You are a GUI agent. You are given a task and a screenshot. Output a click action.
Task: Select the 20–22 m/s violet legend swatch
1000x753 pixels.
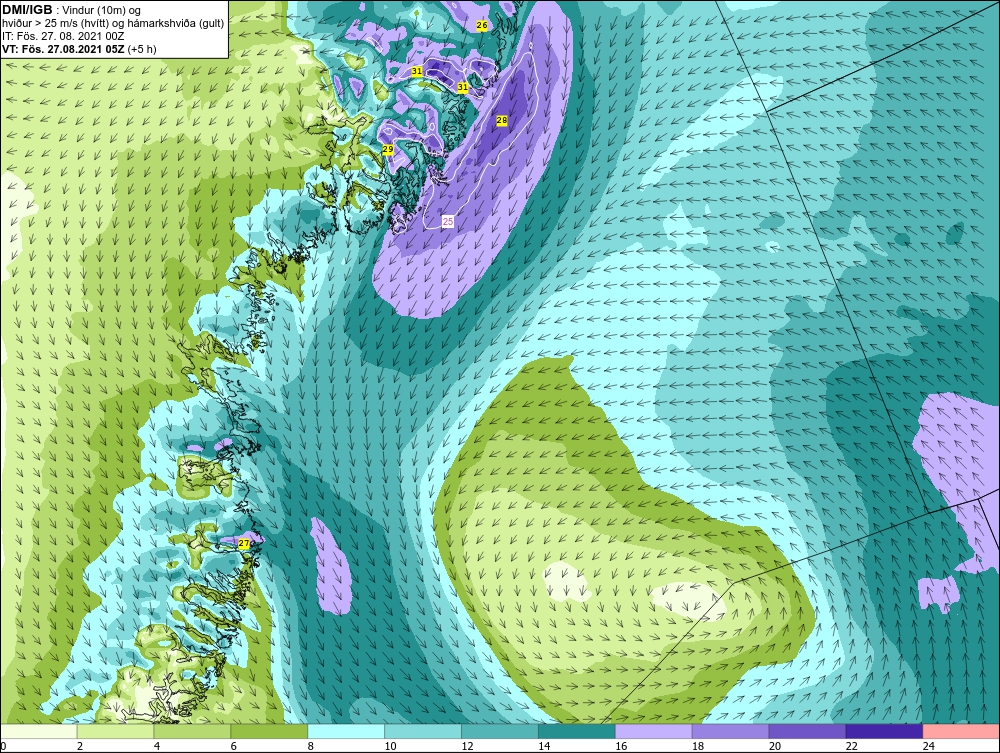[807, 731]
